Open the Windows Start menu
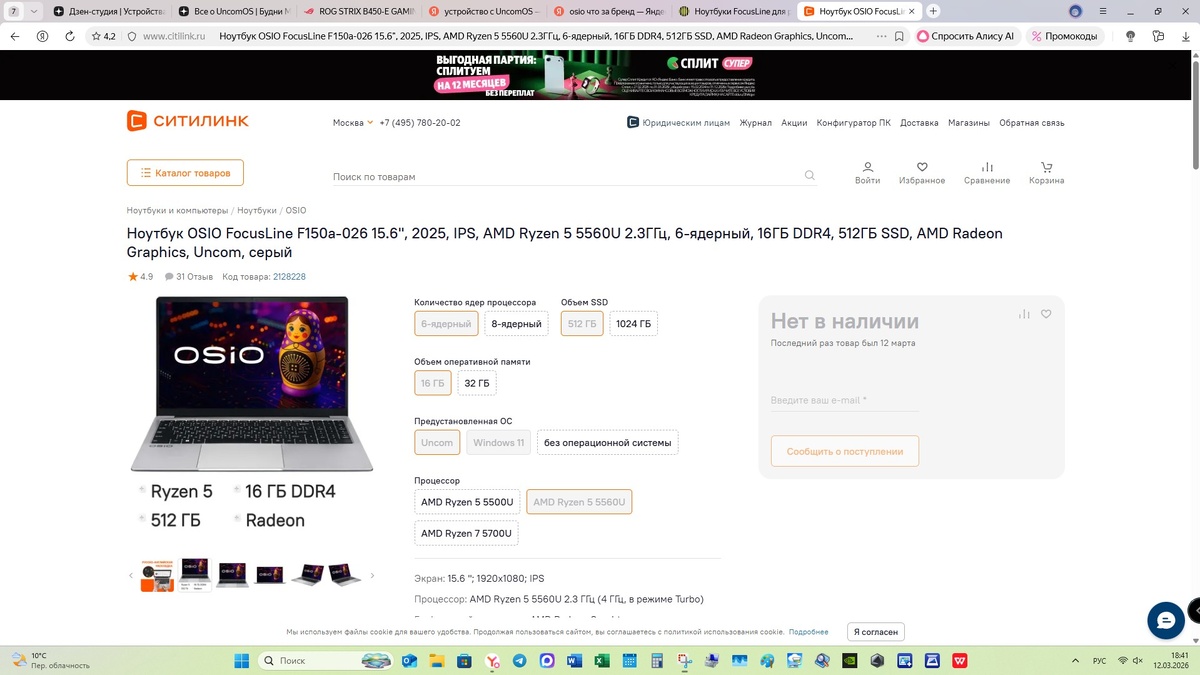This screenshot has width=1200, height=675. (241, 661)
